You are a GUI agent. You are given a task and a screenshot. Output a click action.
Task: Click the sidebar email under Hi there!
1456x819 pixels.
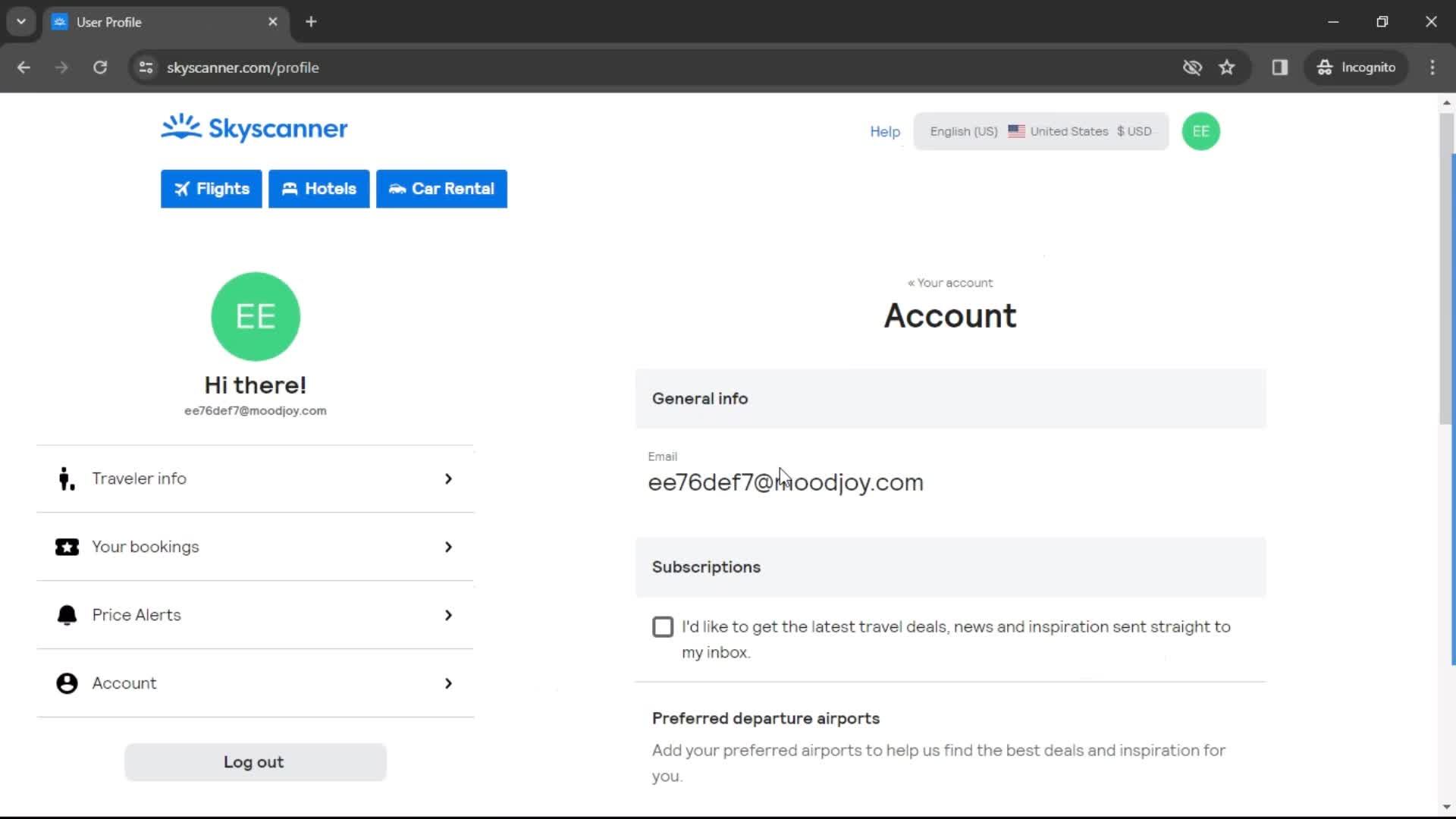click(x=256, y=410)
